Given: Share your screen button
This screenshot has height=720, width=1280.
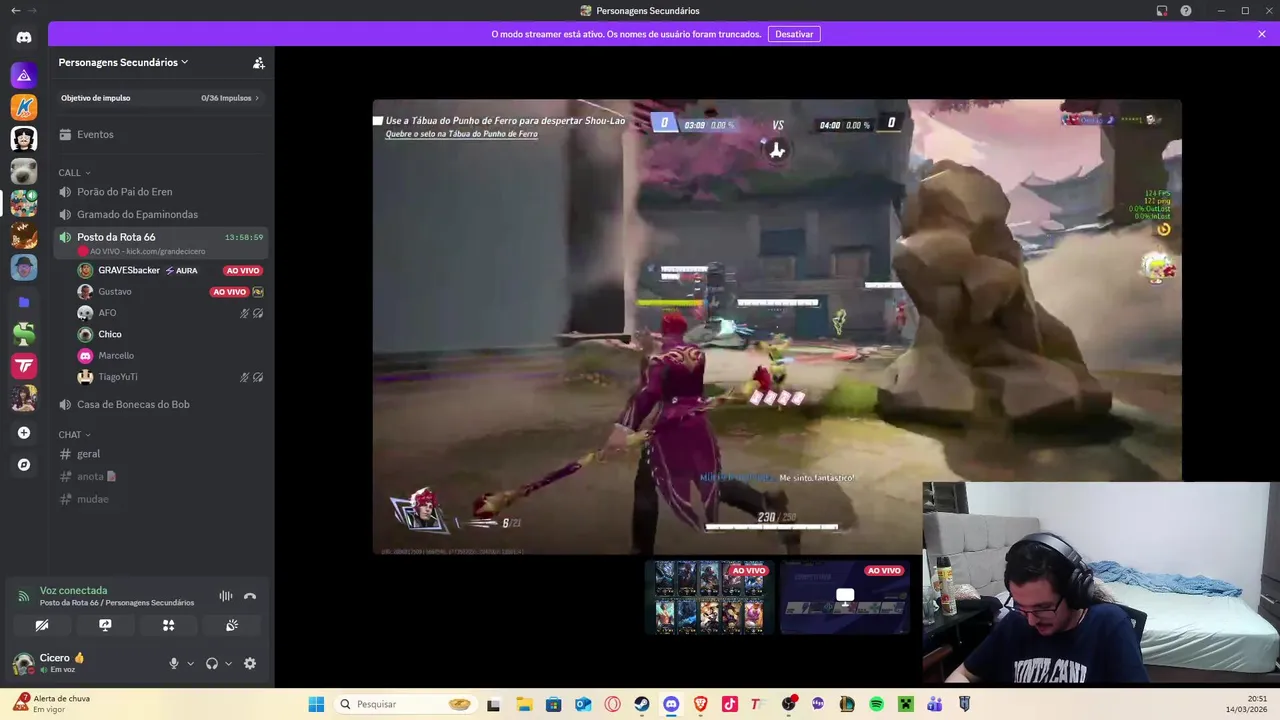Looking at the screenshot, I should pos(105,625).
